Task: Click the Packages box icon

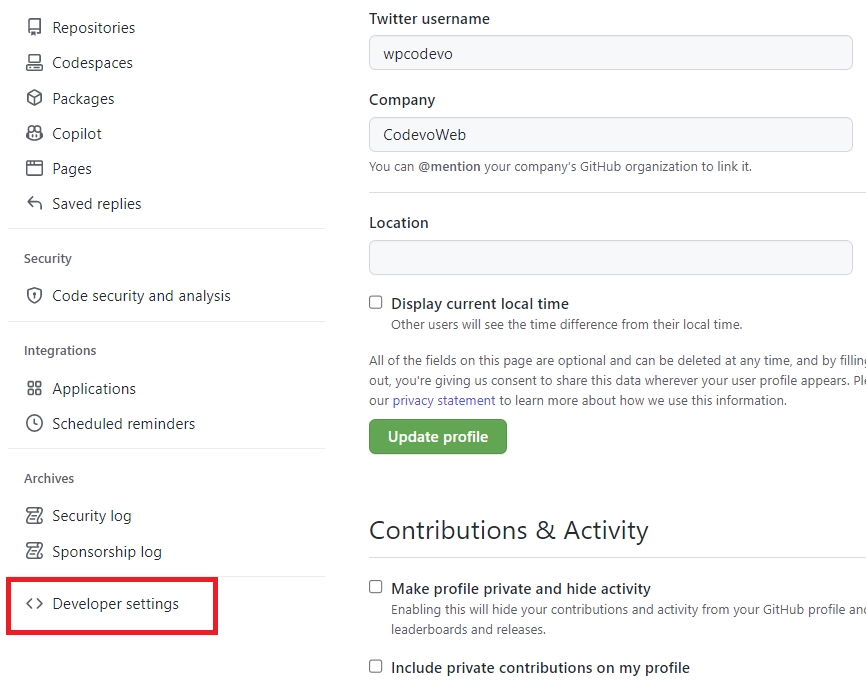Action: (x=34, y=98)
